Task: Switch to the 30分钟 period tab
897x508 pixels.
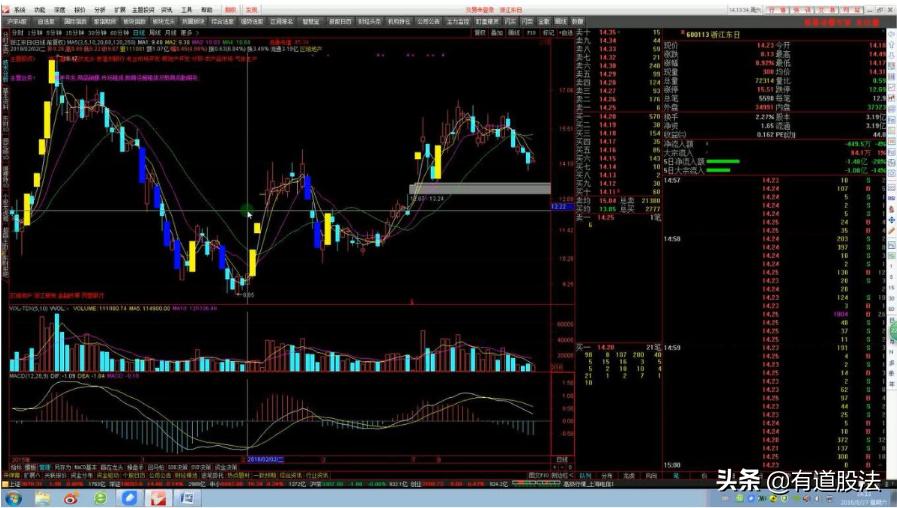Action: pos(97,33)
